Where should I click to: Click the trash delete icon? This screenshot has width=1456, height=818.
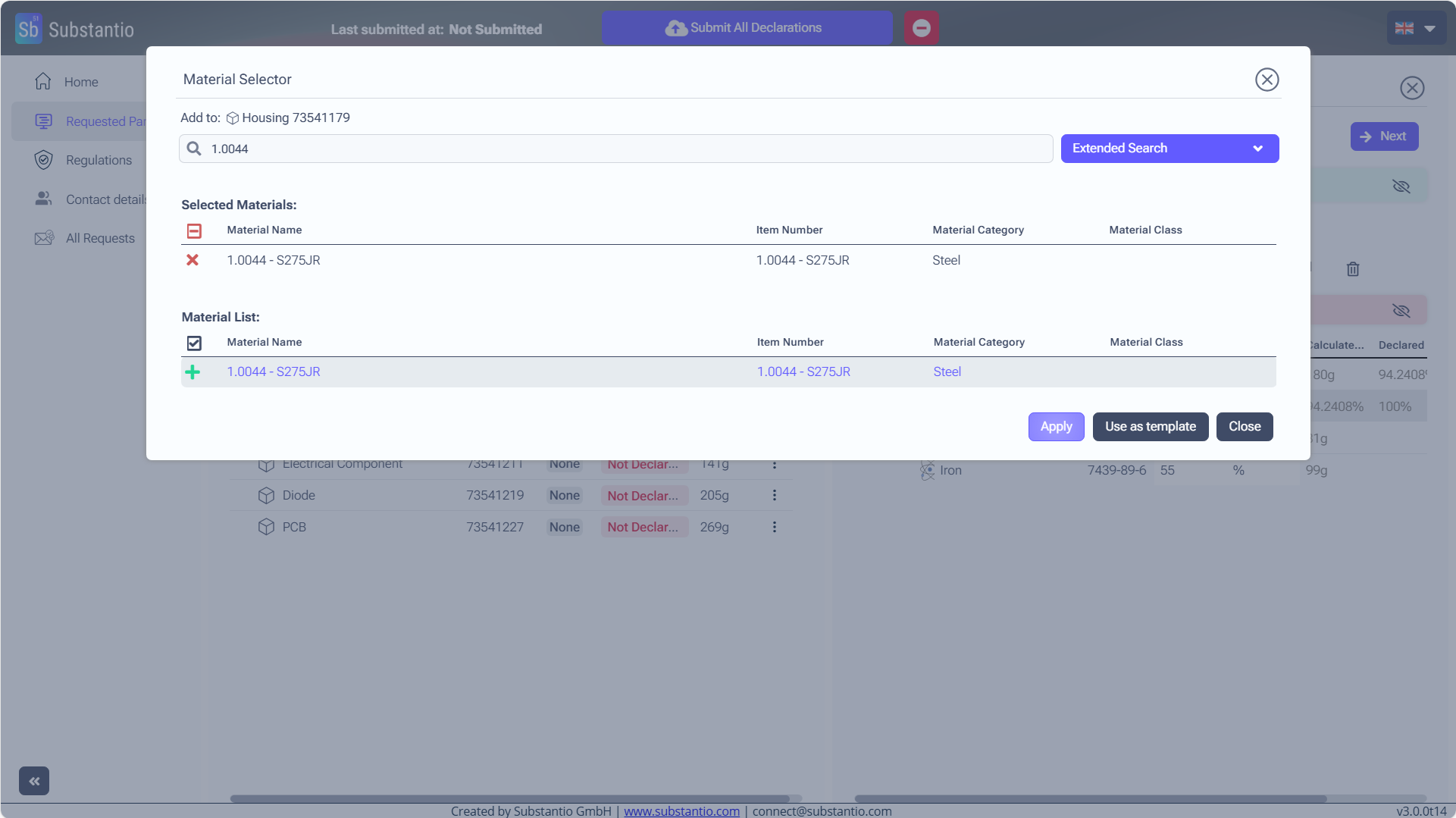(x=1353, y=269)
